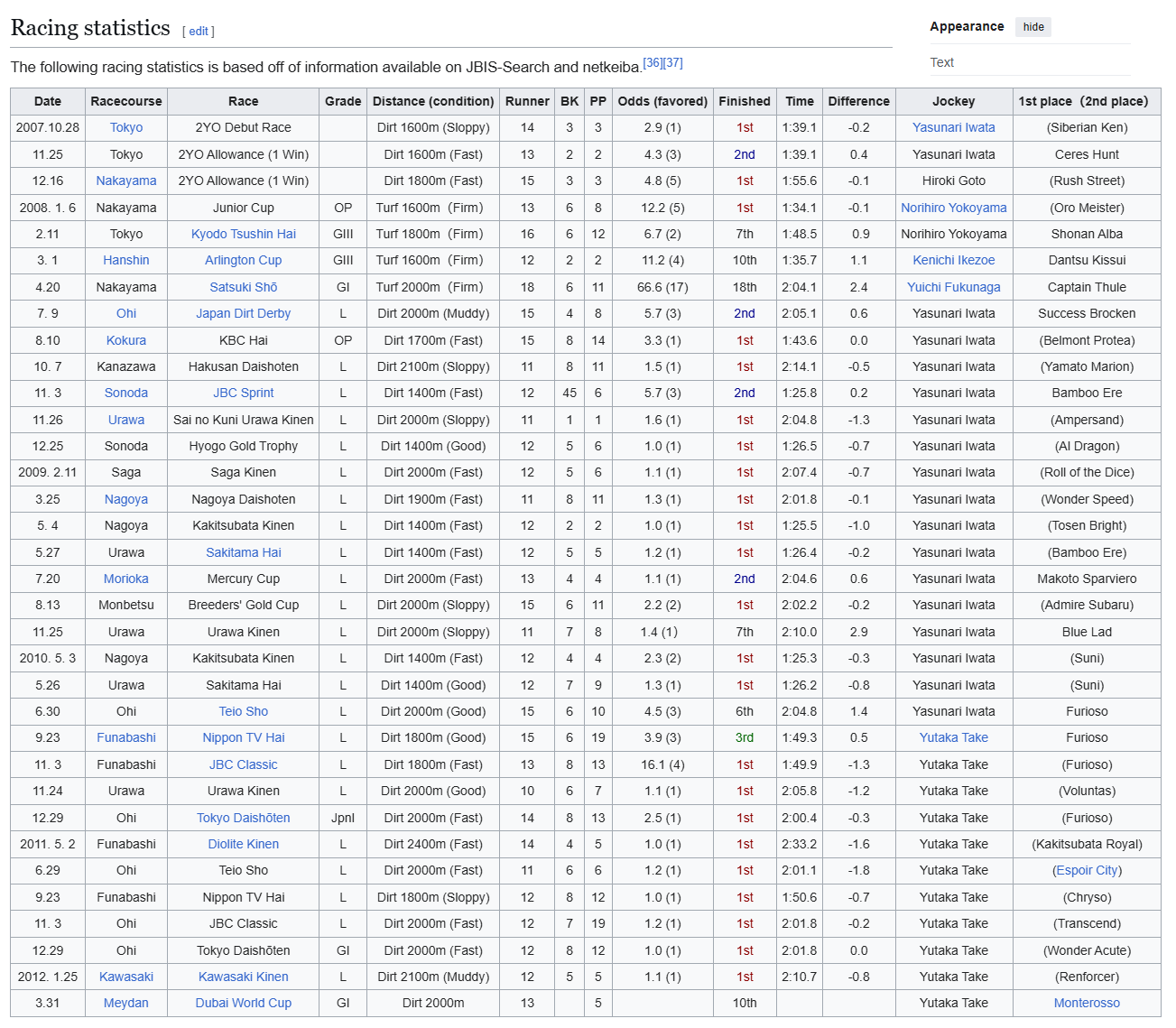Open the Nippon TV Hai race link
This screenshot has width=1176, height=1028.
tap(244, 738)
